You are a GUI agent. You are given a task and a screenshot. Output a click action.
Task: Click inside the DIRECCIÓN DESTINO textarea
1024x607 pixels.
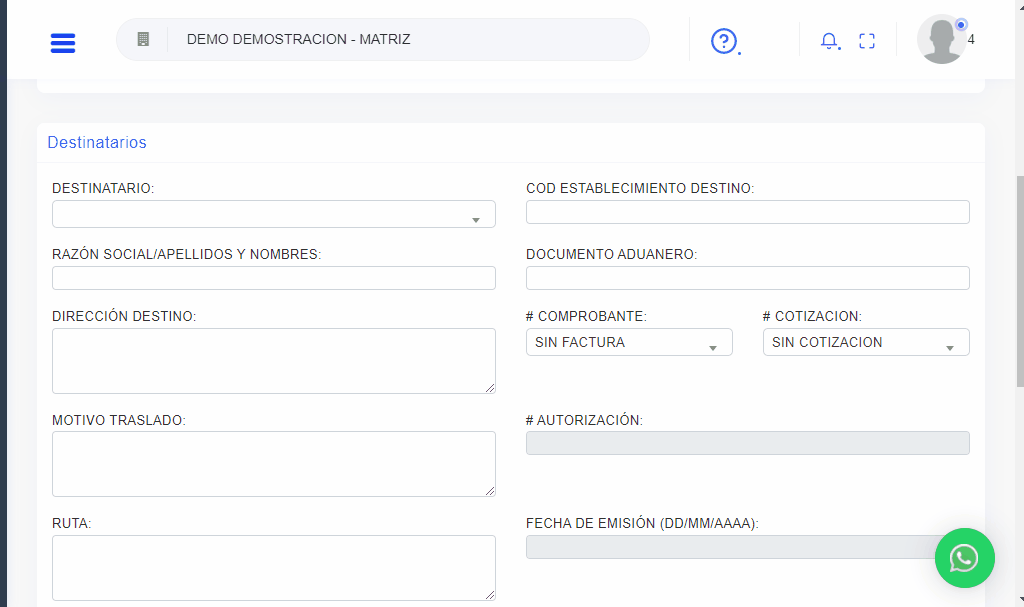(x=273, y=360)
